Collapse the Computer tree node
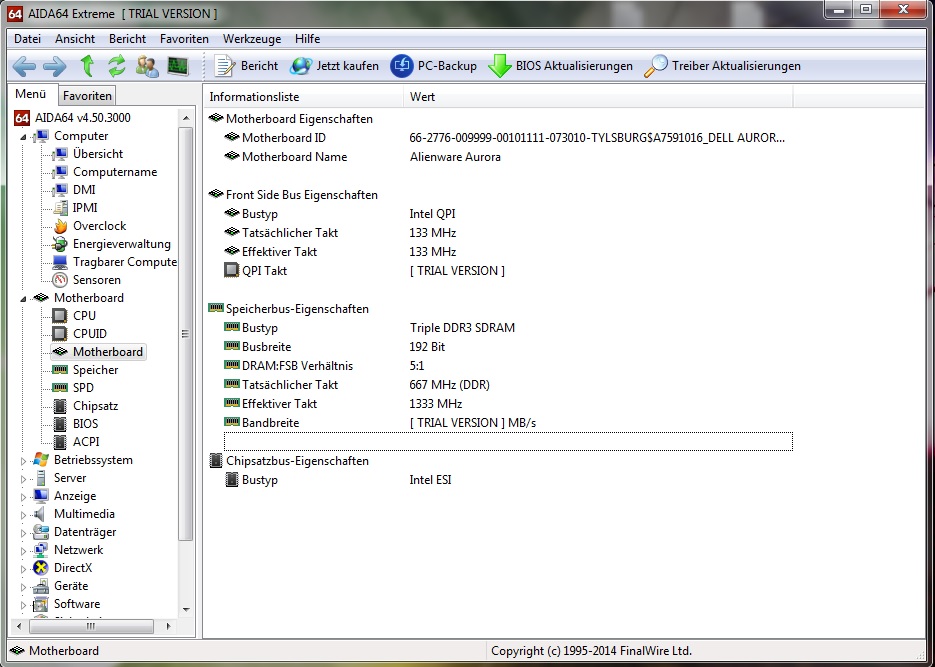935x667 pixels. [23, 137]
